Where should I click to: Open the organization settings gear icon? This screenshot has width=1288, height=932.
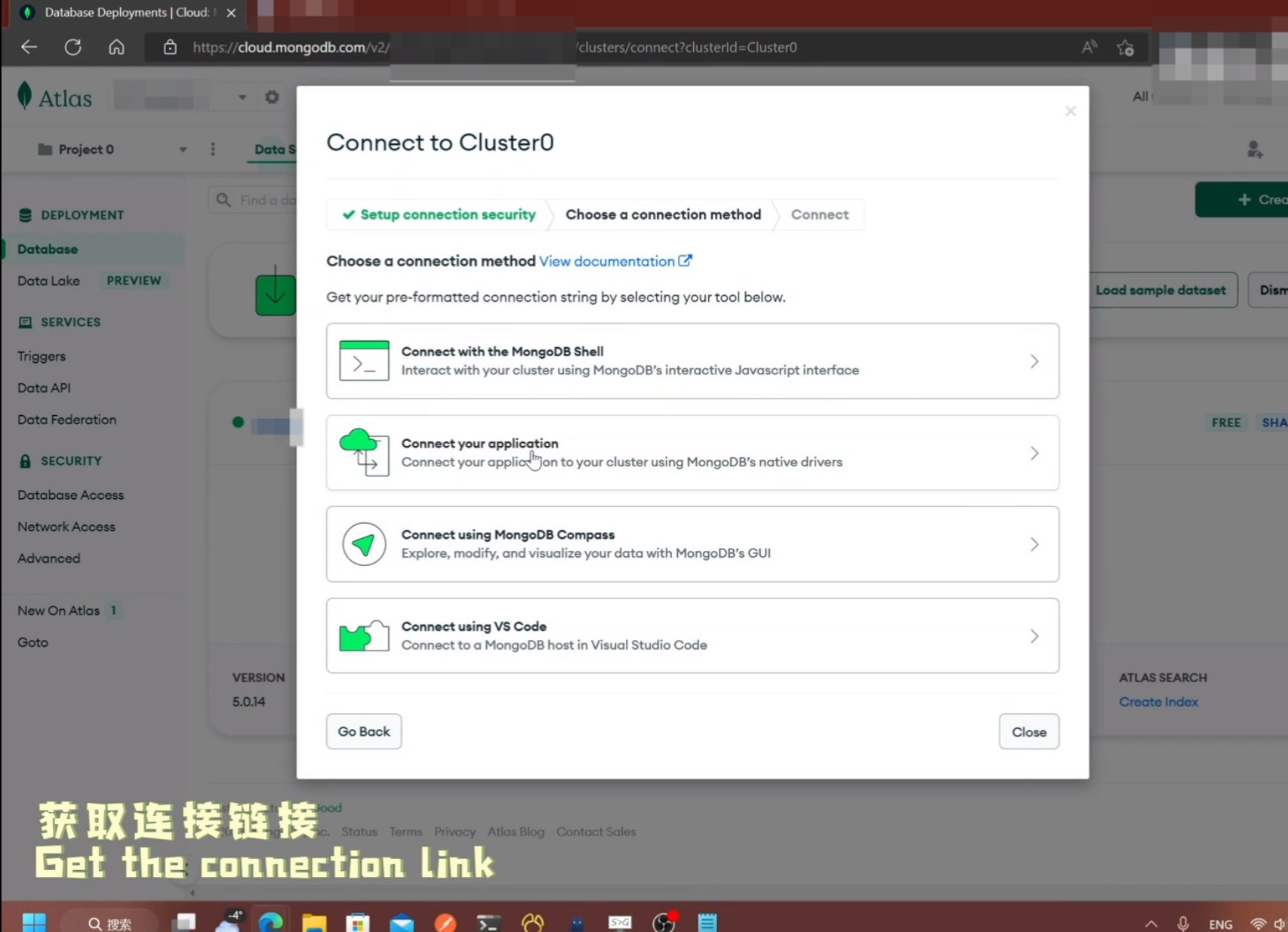272,97
